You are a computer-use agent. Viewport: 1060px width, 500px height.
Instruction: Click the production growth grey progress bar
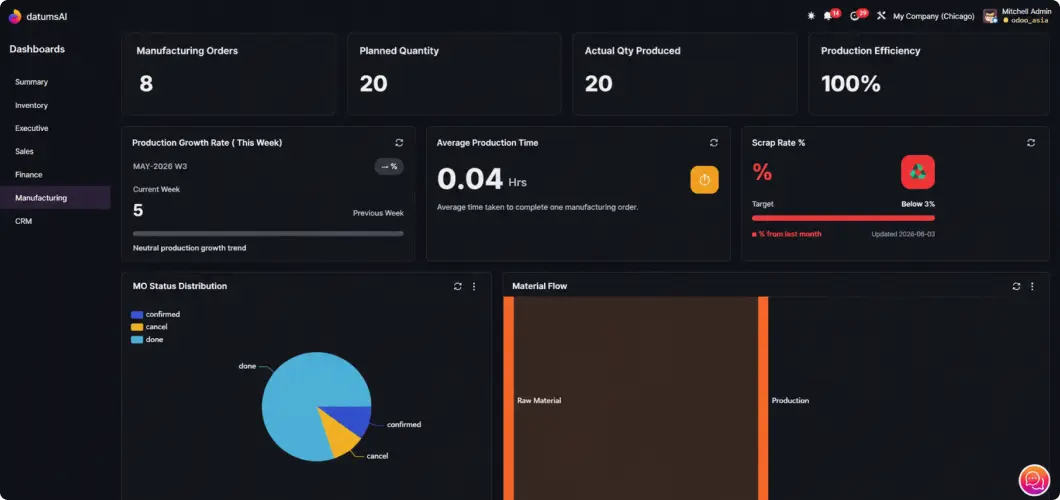click(268, 234)
